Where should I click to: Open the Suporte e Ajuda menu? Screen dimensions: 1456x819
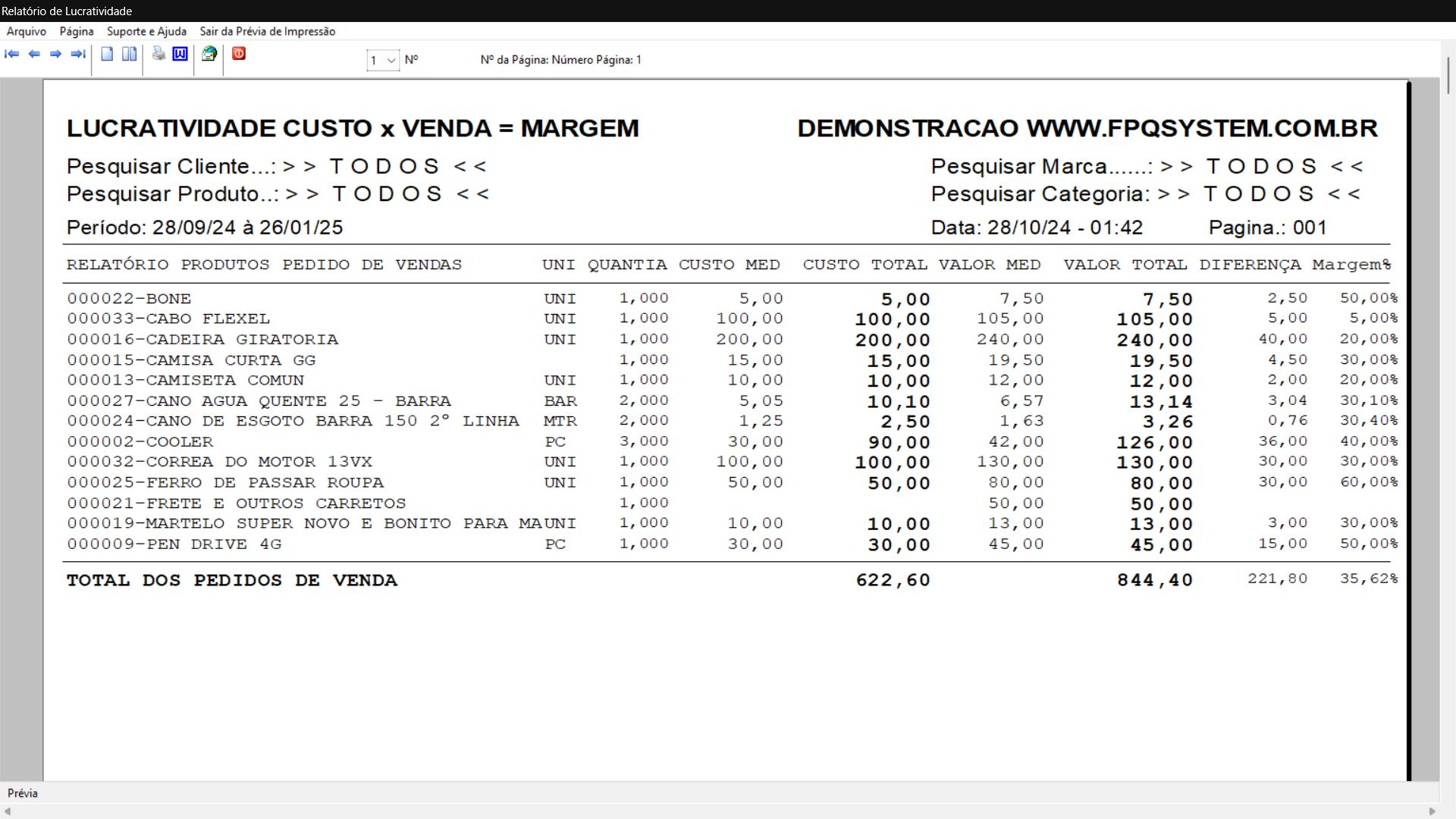146,31
